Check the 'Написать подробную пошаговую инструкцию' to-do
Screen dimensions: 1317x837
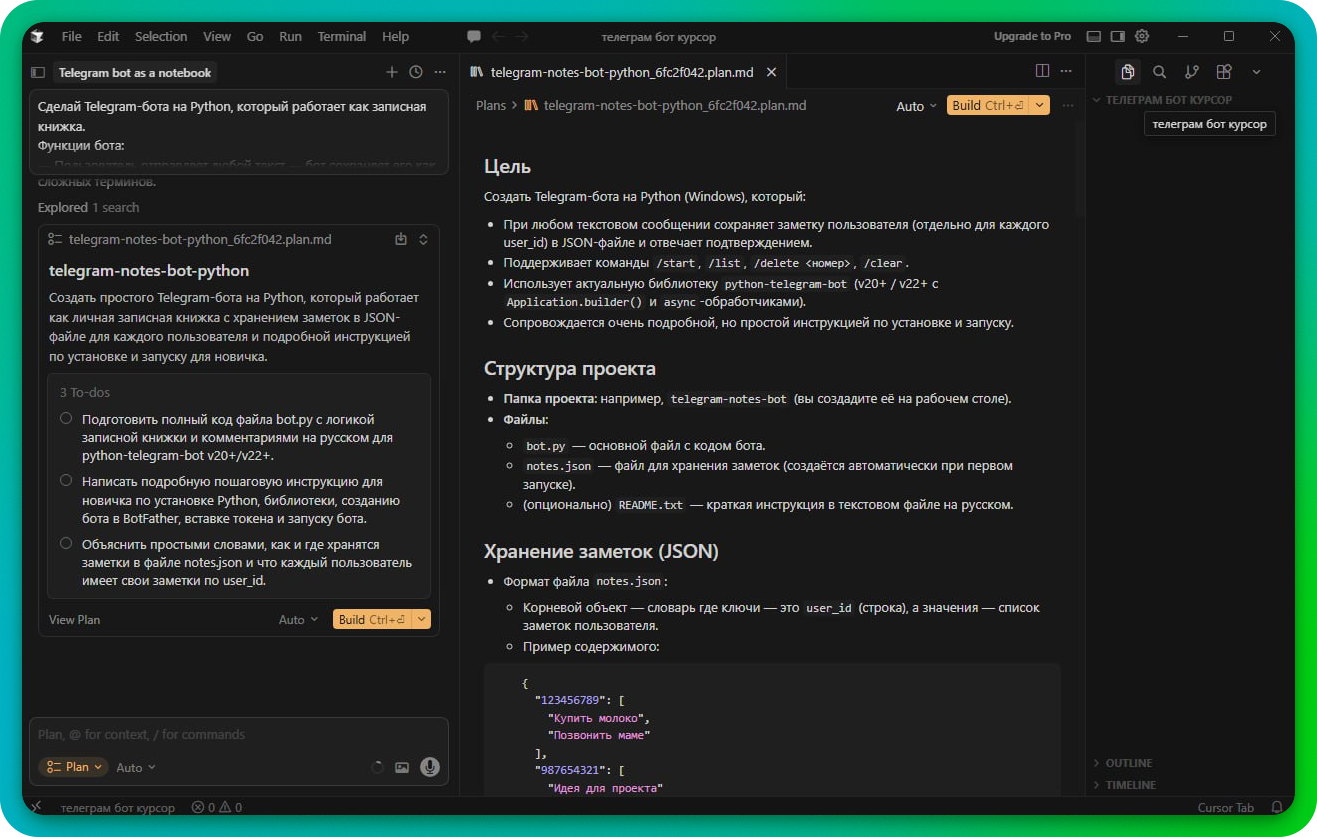click(66, 481)
